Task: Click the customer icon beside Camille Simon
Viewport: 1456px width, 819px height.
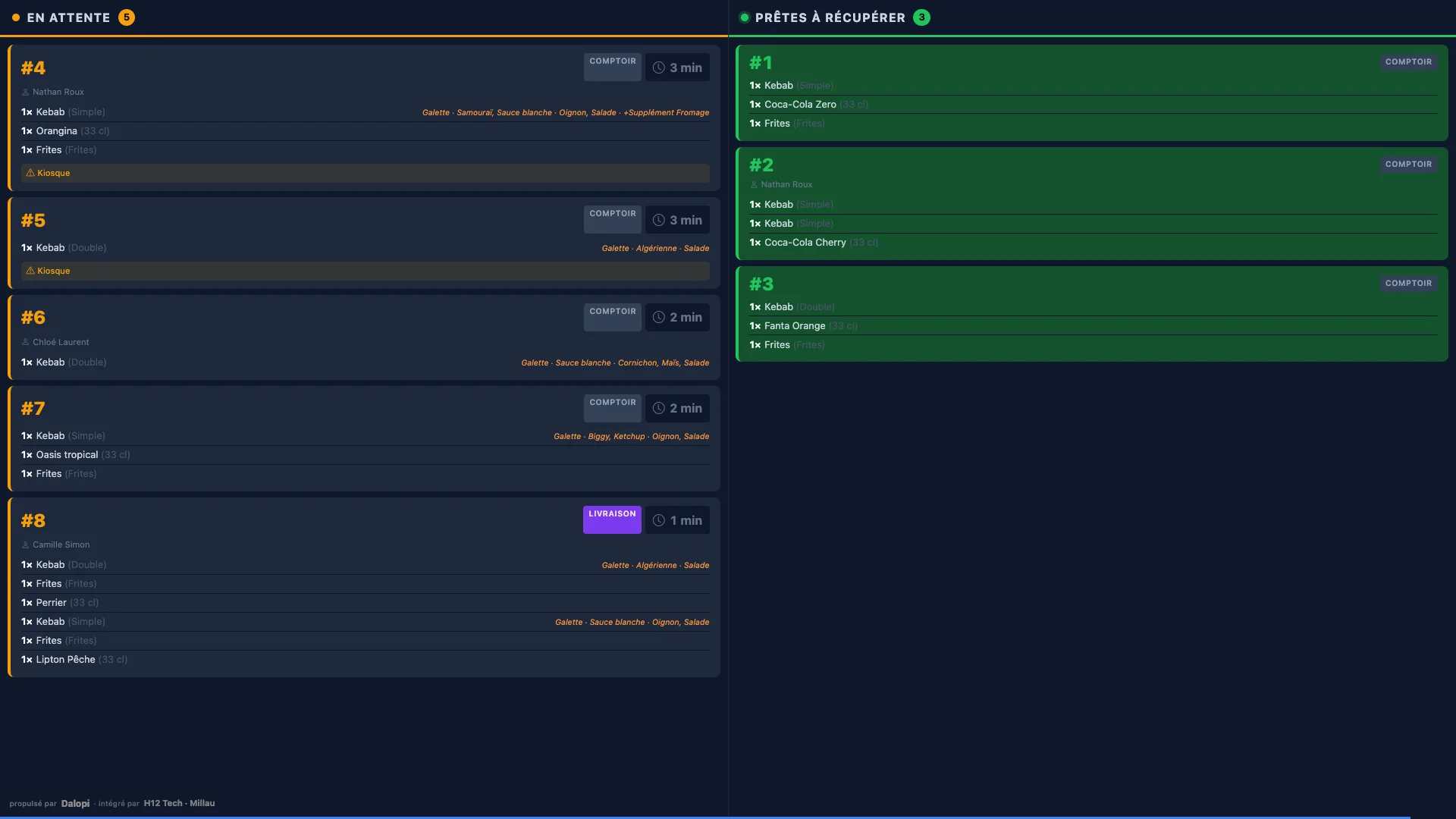Action: pyautogui.click(x=25, y=545)
